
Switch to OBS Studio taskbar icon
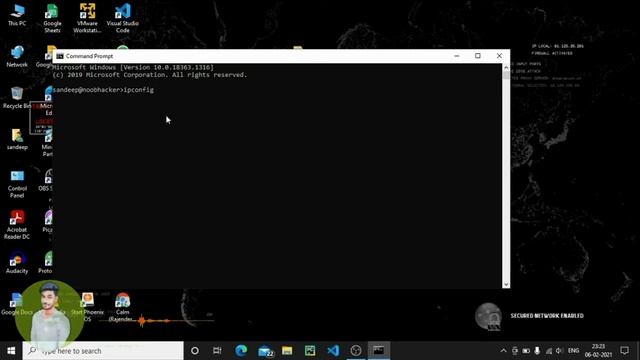point(356,351)
